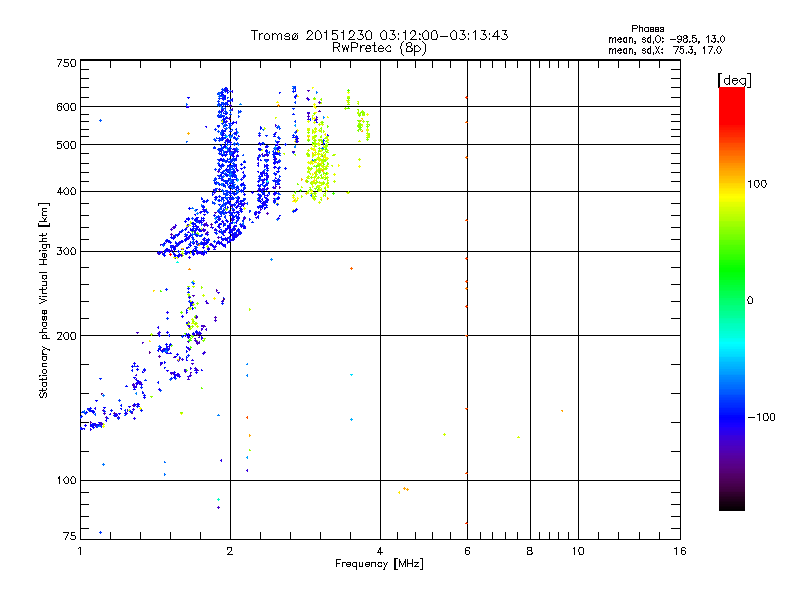Select the "mean, sd,O: -98.5, 13.0" line
The height and width of the screenshot is (600, 800).
click(666, 39)
